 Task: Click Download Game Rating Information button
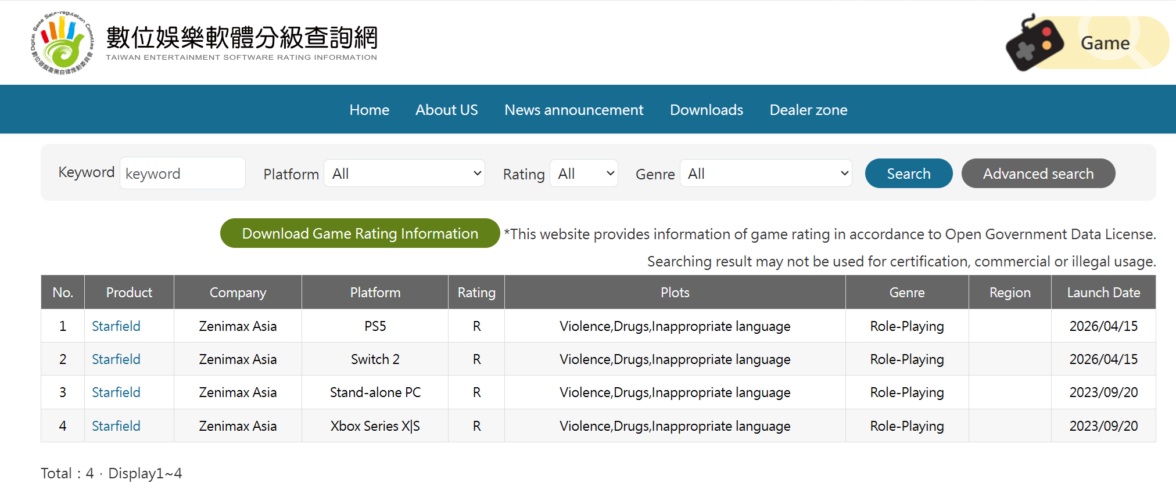(x=360, y=234)
